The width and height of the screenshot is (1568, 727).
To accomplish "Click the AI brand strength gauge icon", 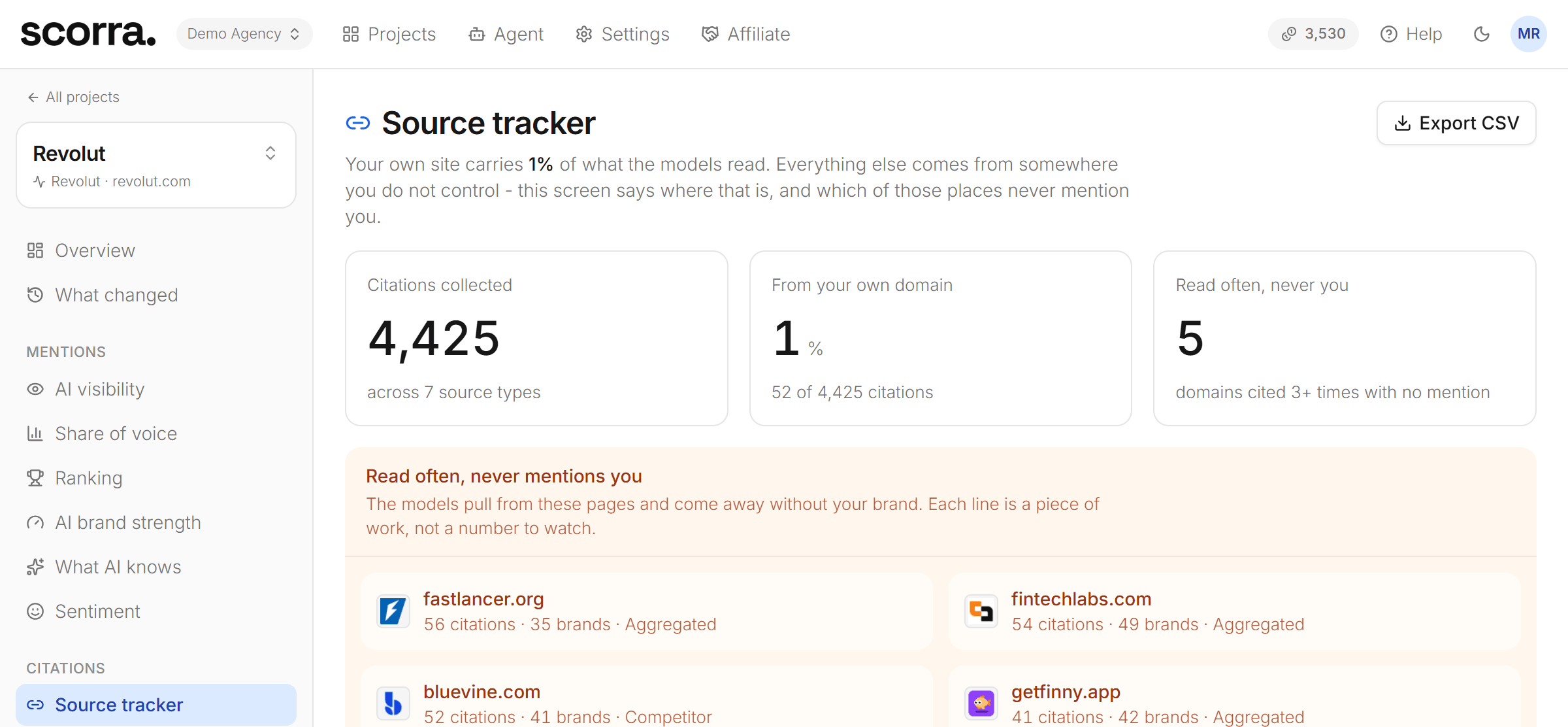I will [x=35, y=522].
